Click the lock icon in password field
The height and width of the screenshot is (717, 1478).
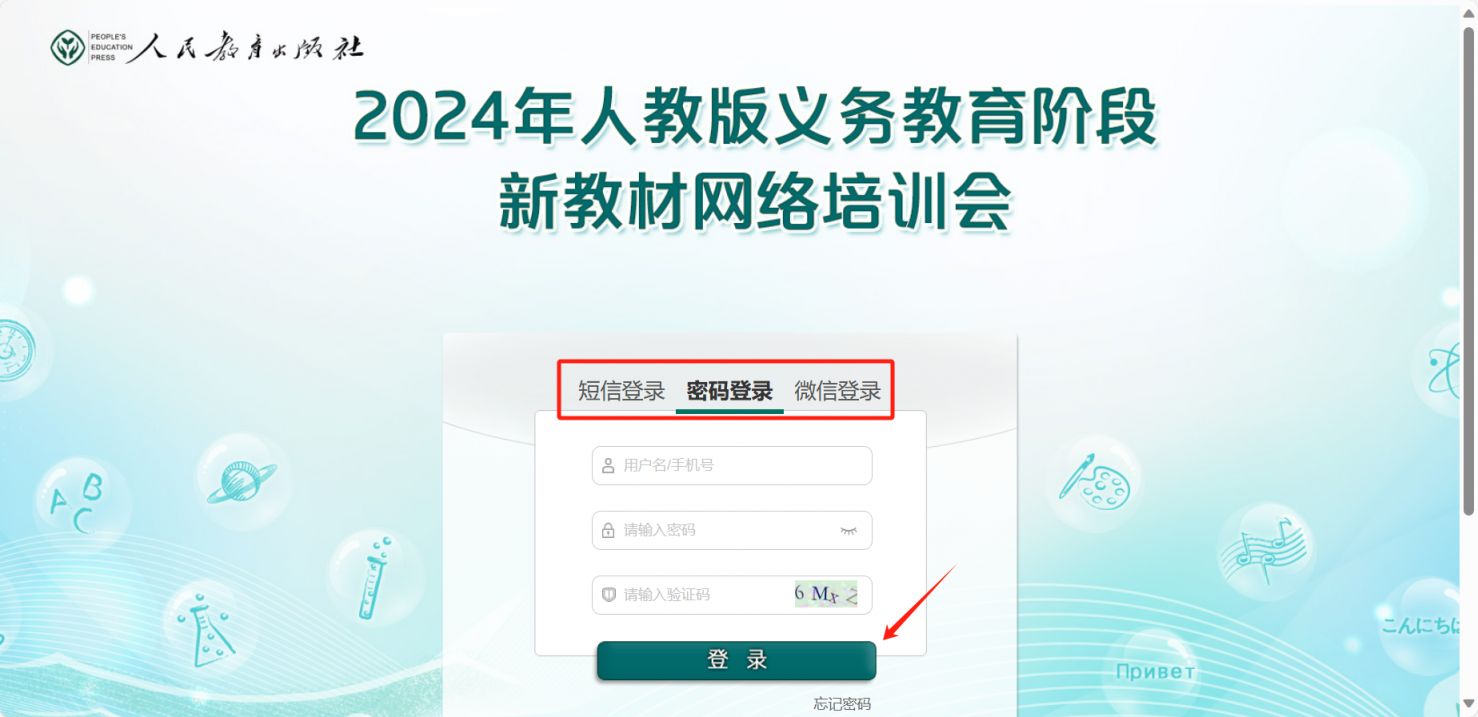(x=608, y=530)
